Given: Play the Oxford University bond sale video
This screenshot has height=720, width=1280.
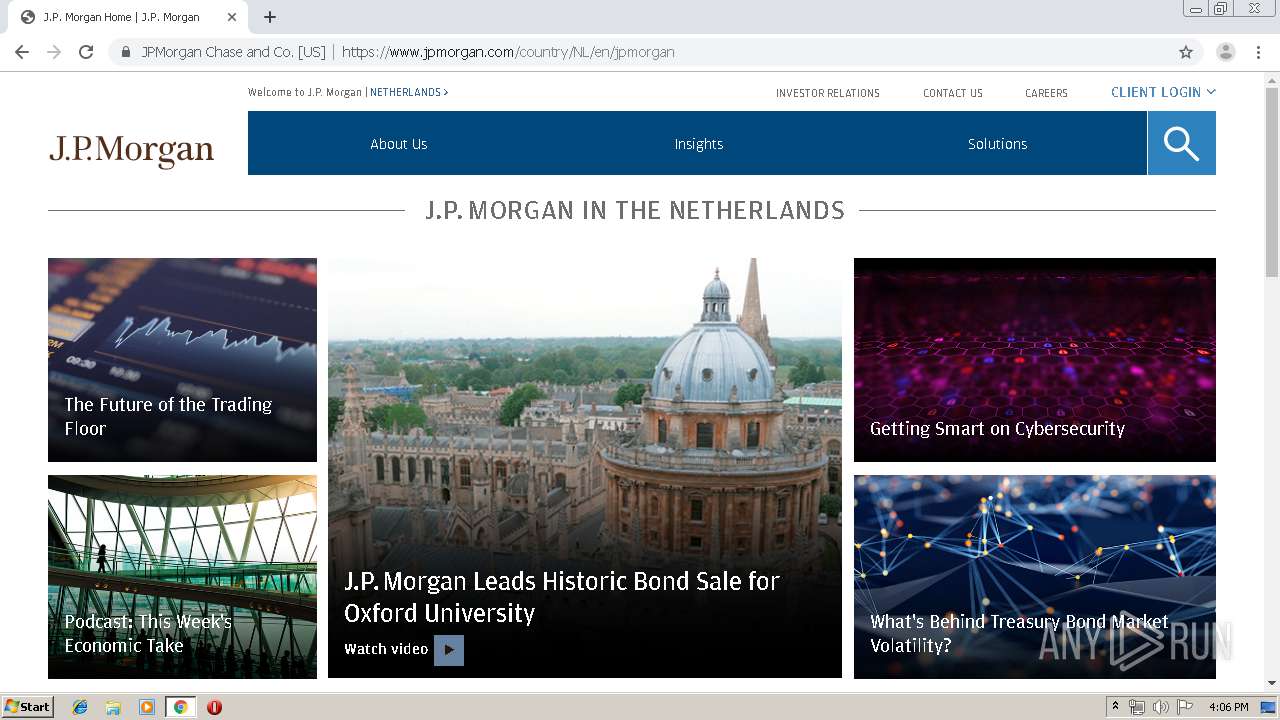Looking at the screenshot, I should (449, 650).
